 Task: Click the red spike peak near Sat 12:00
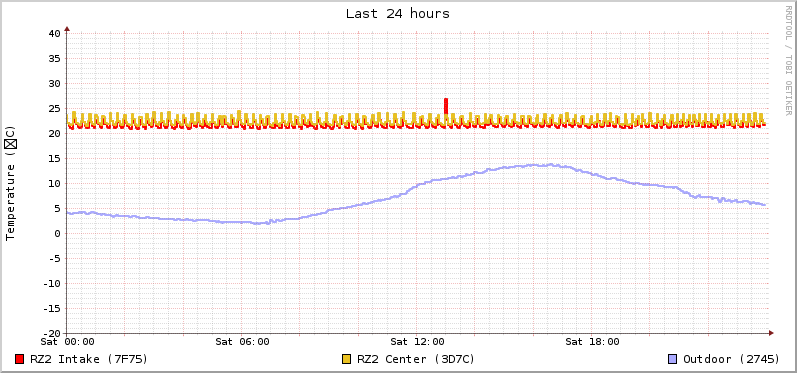446,100
